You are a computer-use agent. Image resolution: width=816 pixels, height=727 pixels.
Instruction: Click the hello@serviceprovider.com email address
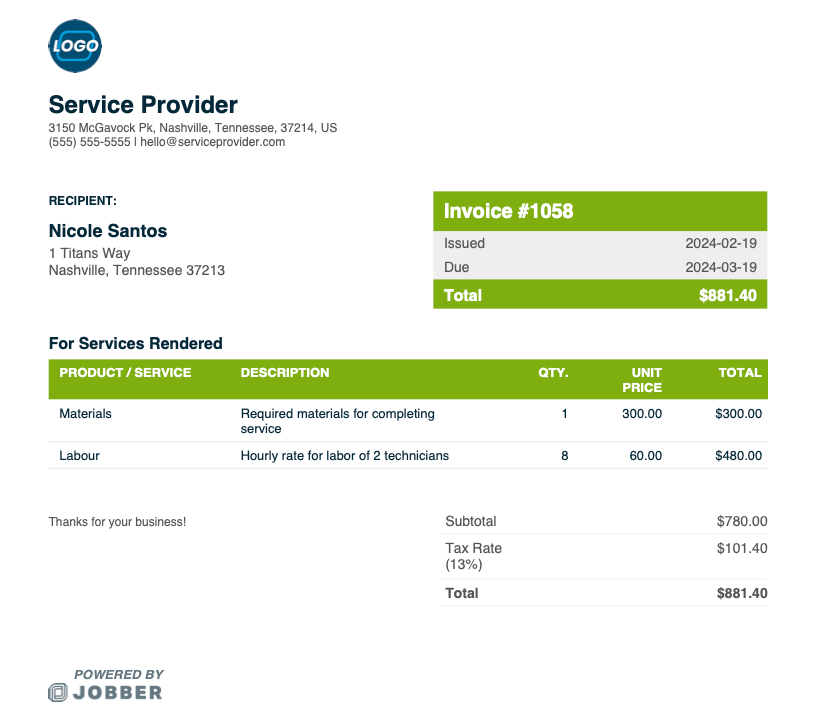point(212,142)
